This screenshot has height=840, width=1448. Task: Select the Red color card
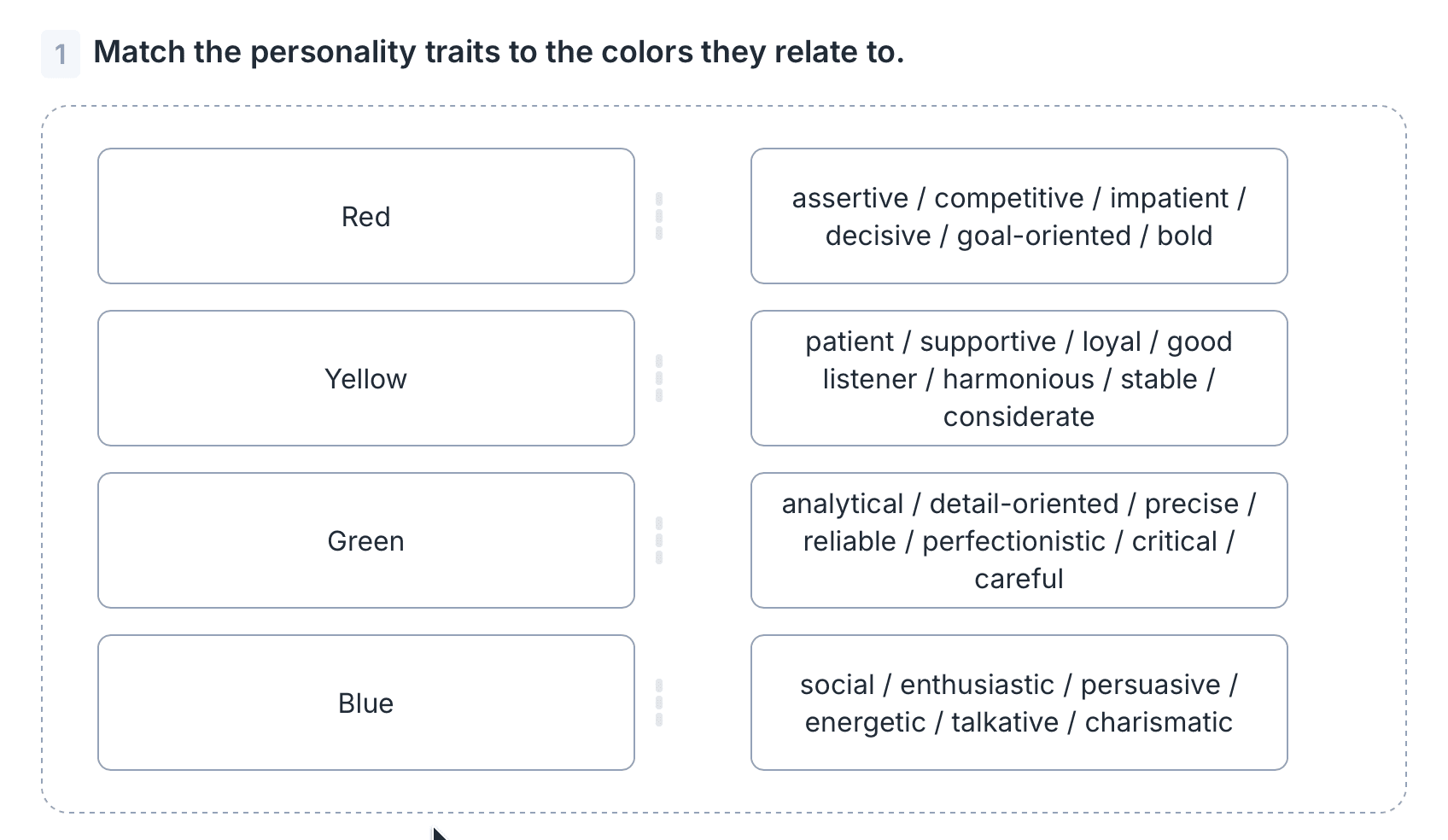click(x=365, y=216)
